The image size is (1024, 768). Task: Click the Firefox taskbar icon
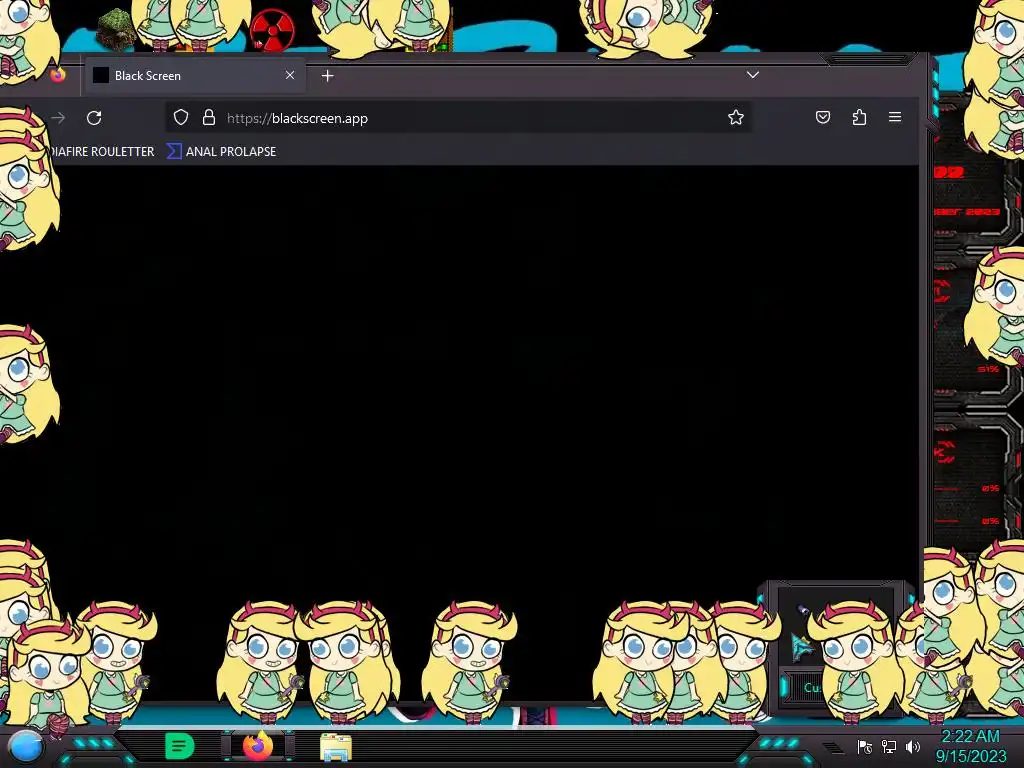(258, 746)
